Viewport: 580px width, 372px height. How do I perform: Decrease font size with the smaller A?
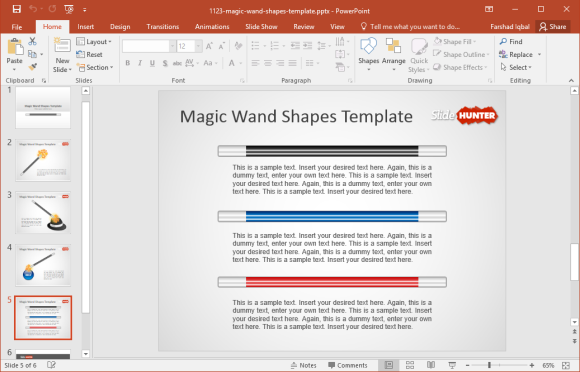[222, 46]
